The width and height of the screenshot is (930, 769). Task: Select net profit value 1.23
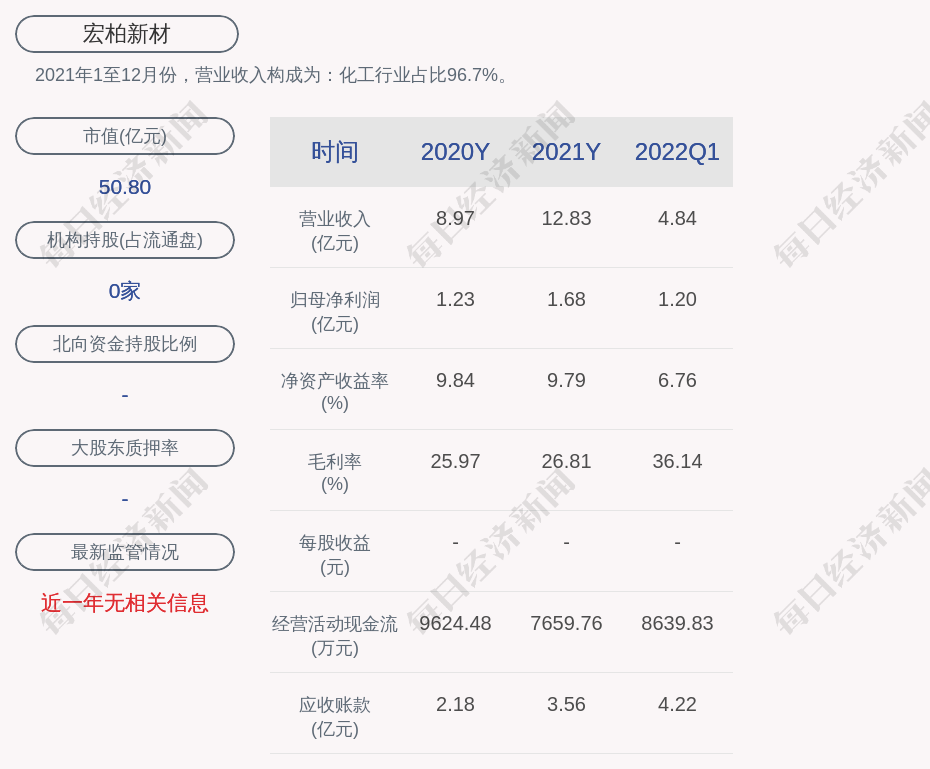[x=455, y=299]
